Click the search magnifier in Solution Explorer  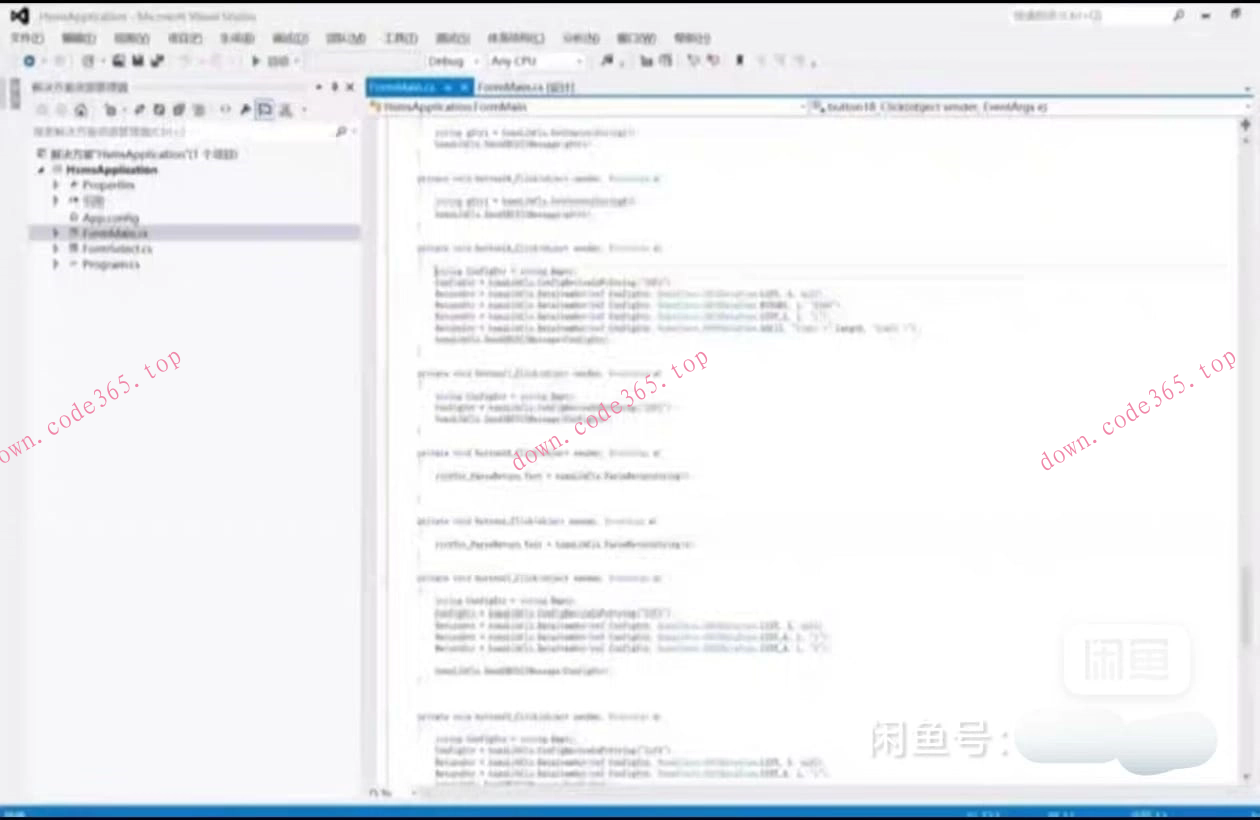(x=340, y=131)
